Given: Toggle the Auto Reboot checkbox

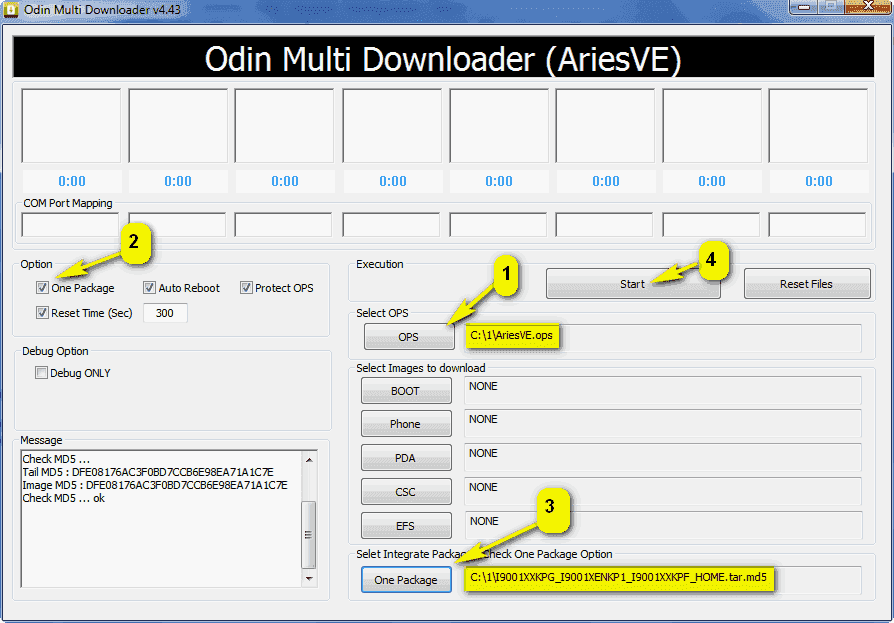Looking at the screenshot, I should point(149,288).
